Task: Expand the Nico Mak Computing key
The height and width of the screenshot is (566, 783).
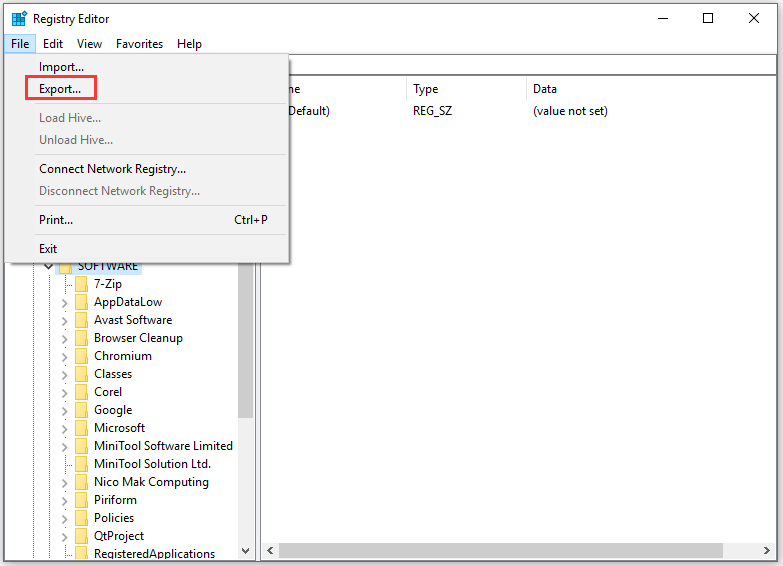Action: (64, 483)
